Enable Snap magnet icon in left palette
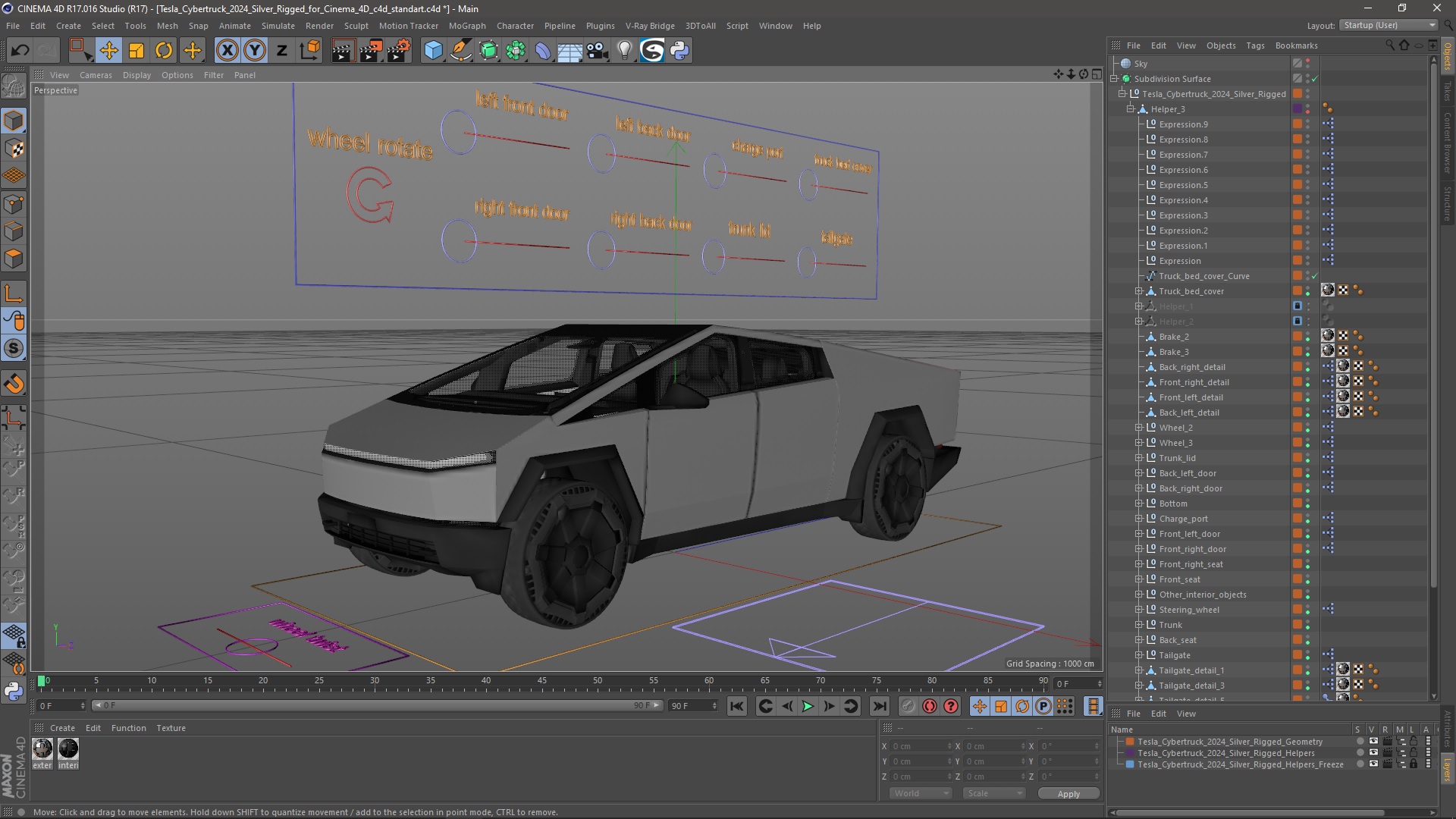 [14, 384]
